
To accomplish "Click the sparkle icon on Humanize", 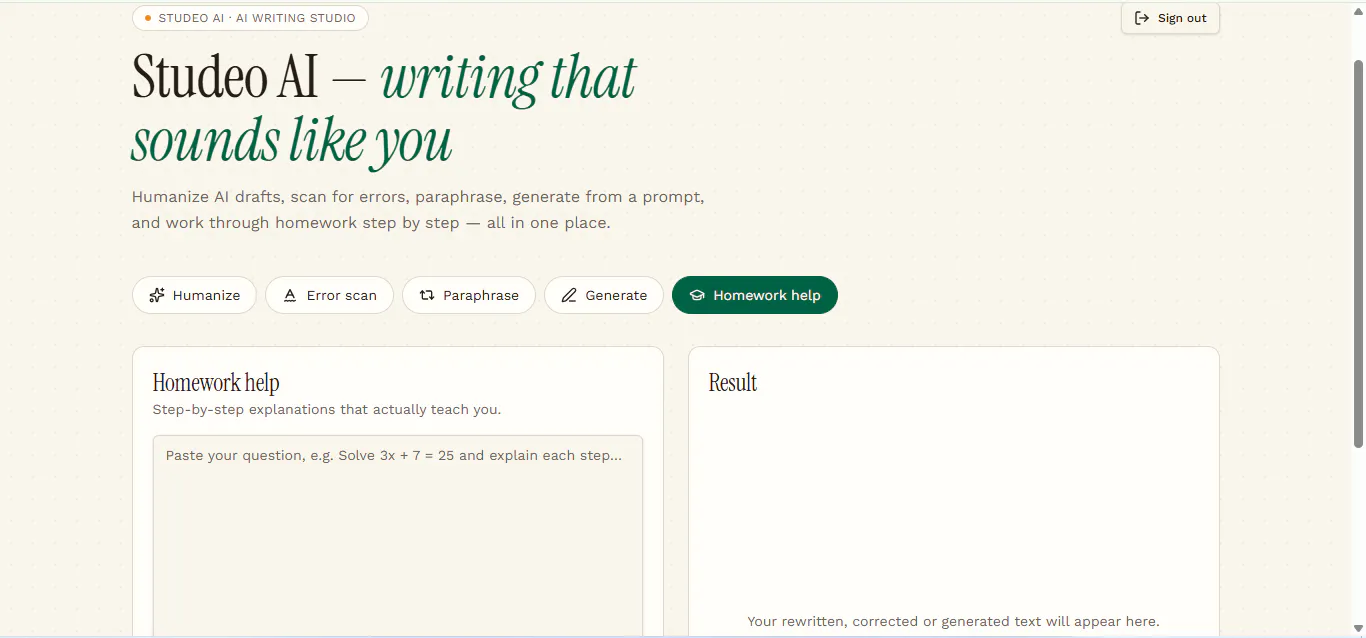I will click(156, 295).
